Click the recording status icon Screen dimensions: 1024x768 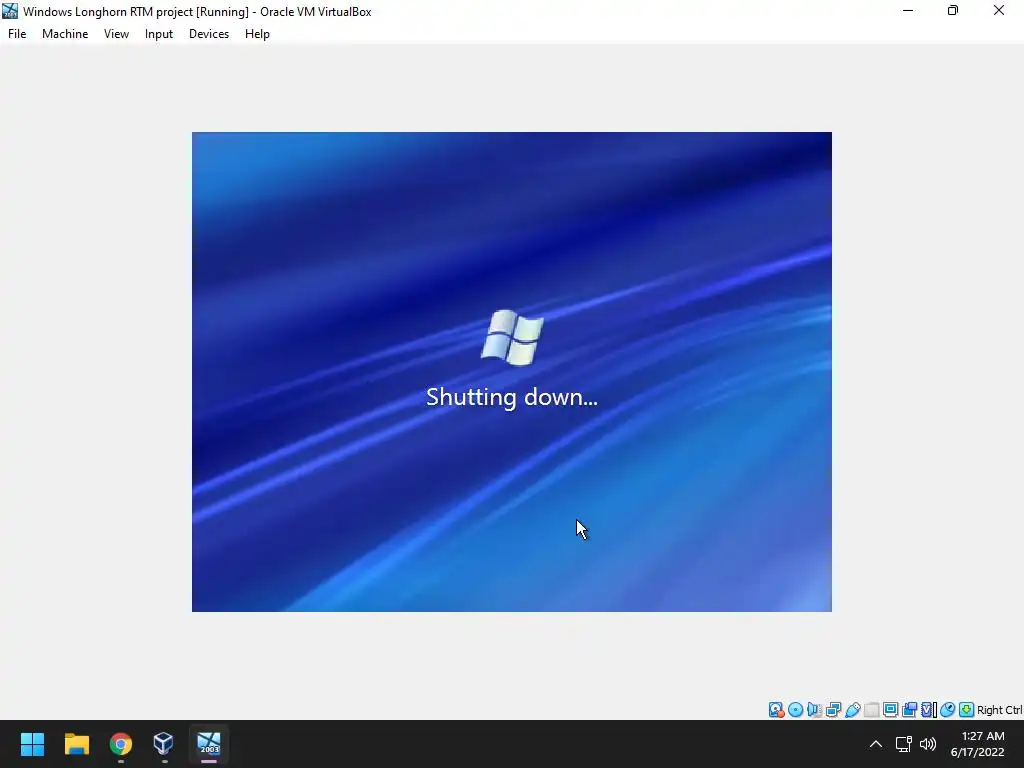909,709
